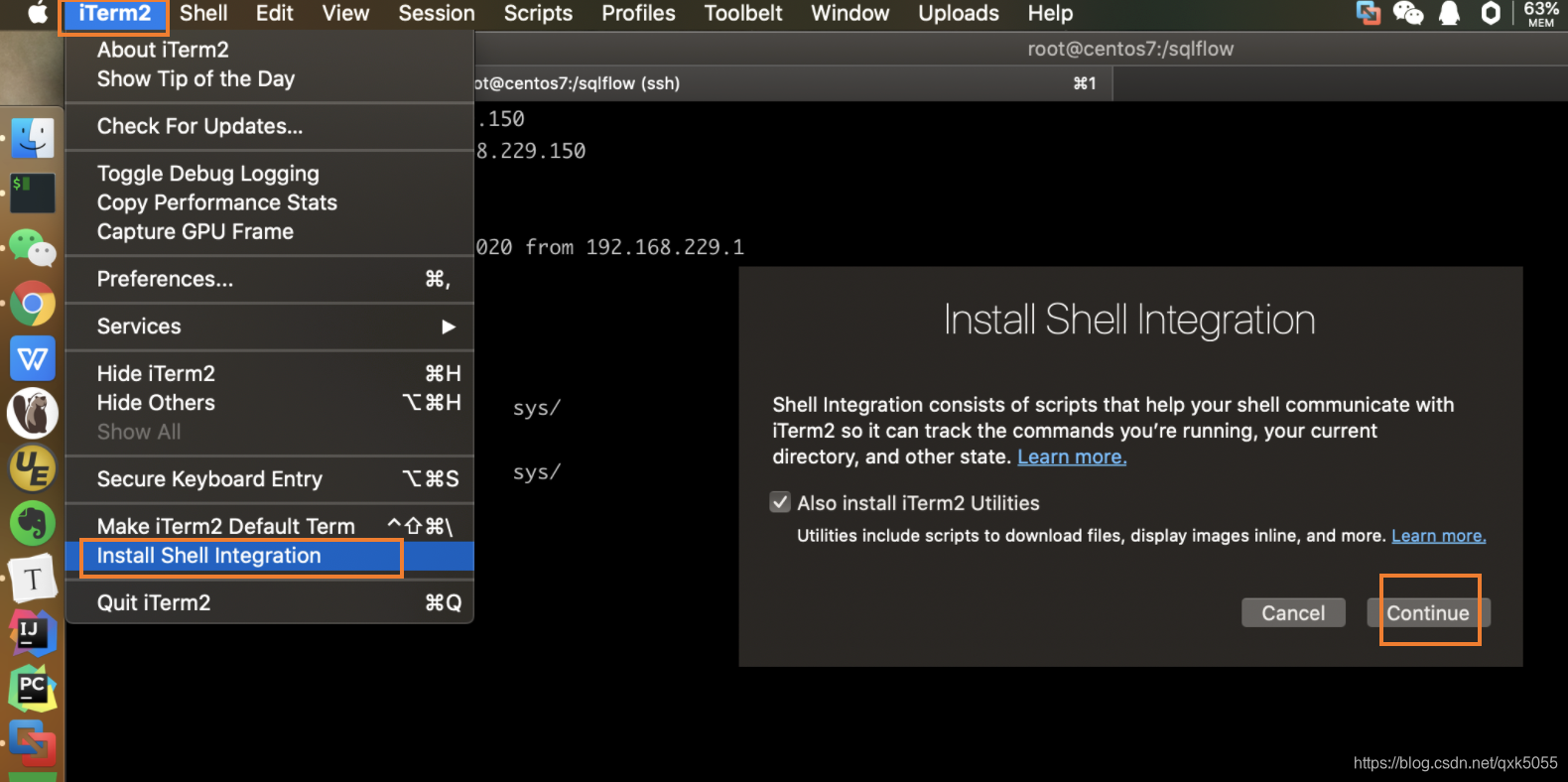This screenshot has height=782, width=1568.
Task: Open the iTerm2 application menu
Action: click(114, 14)
